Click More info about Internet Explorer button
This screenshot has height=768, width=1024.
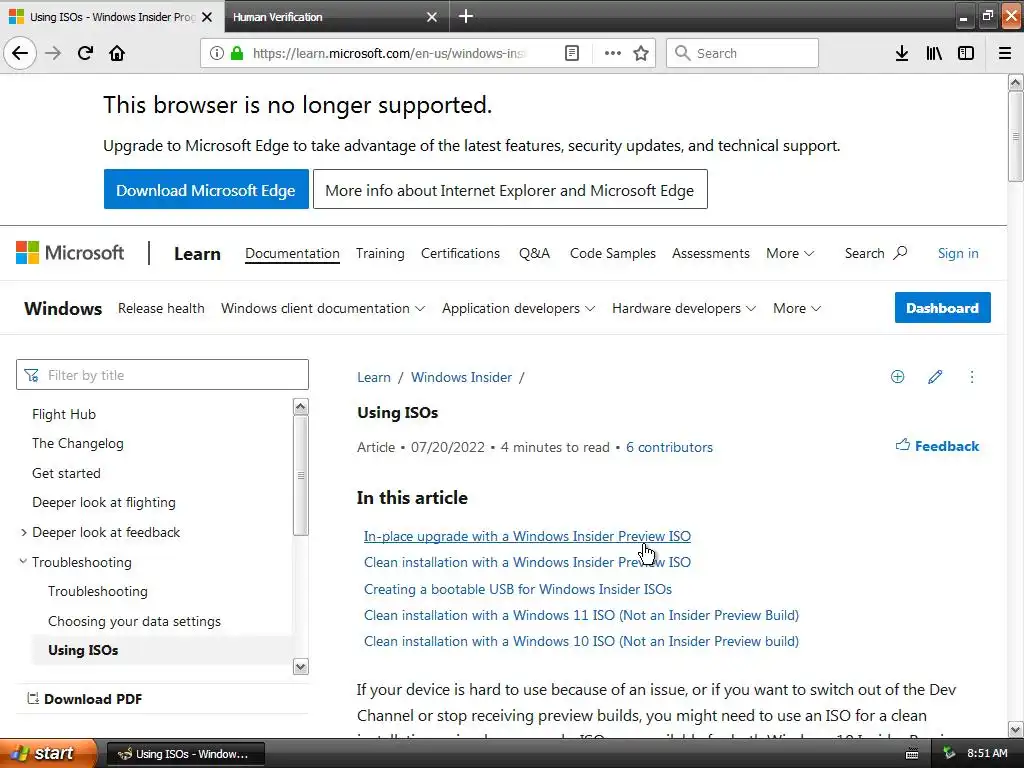click(510, 190)
